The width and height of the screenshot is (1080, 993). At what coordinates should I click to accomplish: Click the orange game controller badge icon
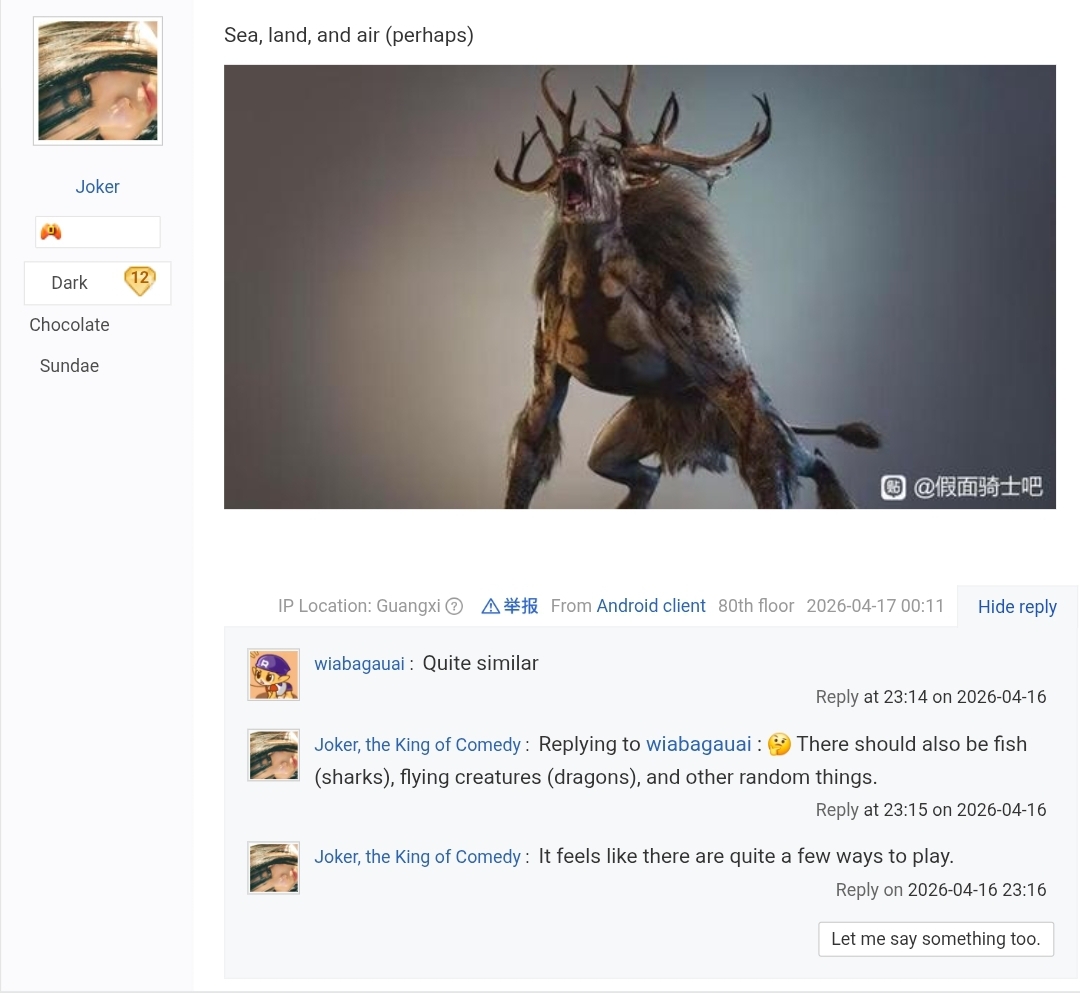(51, 232)
